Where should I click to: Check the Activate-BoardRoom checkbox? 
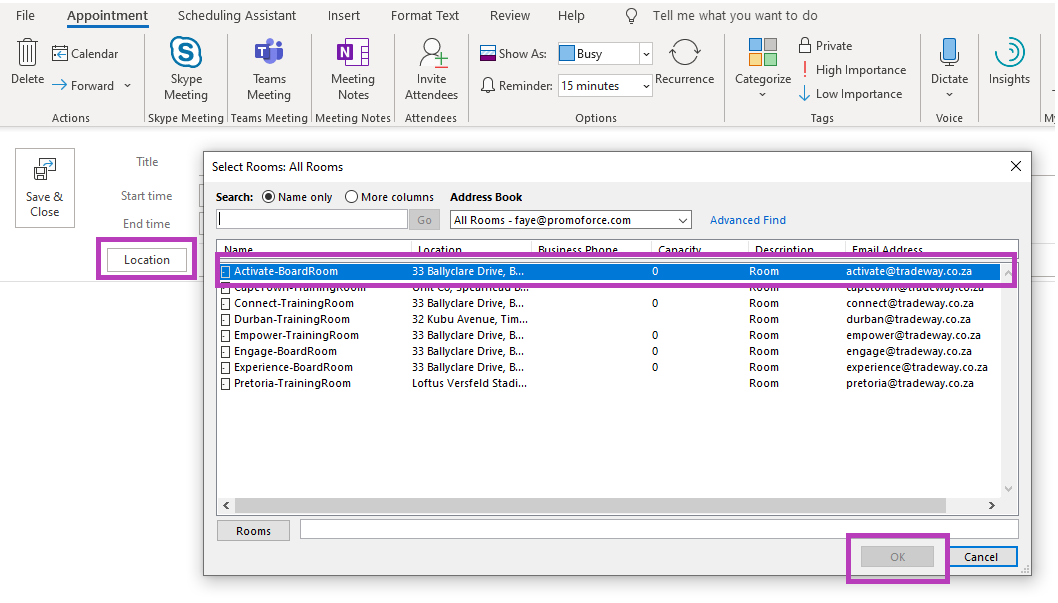pyautogui.click(x=225, y=271)
